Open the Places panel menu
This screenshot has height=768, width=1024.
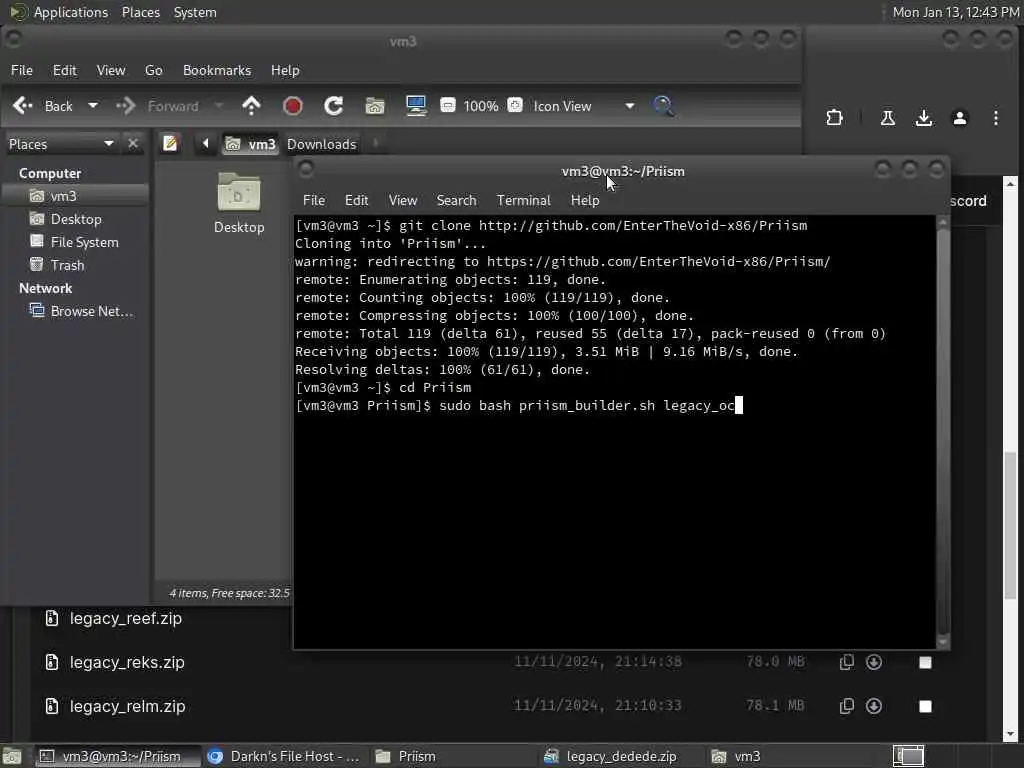pos(141,12)
